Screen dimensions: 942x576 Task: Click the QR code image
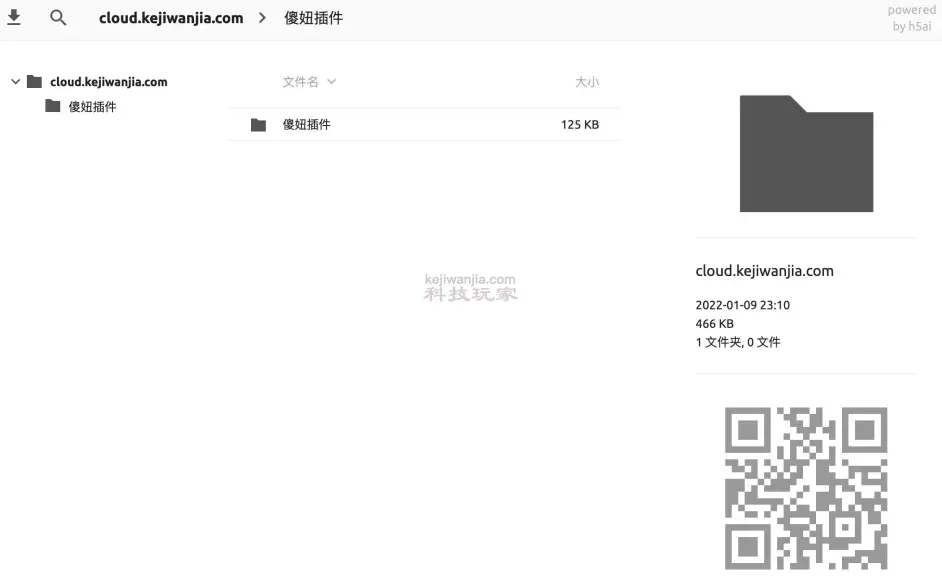tap(806, 488)
